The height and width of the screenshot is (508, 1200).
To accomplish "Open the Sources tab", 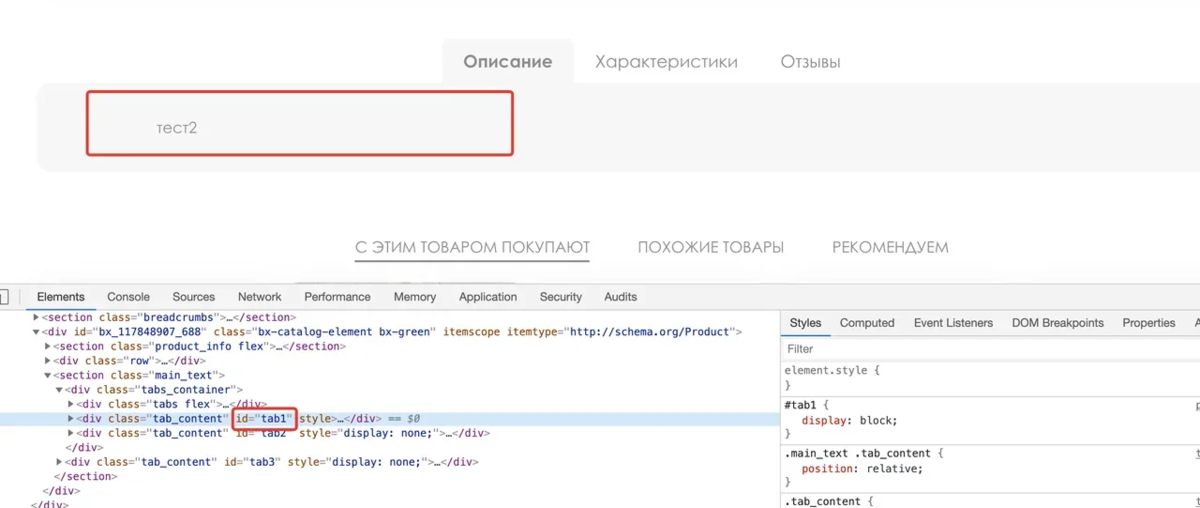I will [194, 297].
